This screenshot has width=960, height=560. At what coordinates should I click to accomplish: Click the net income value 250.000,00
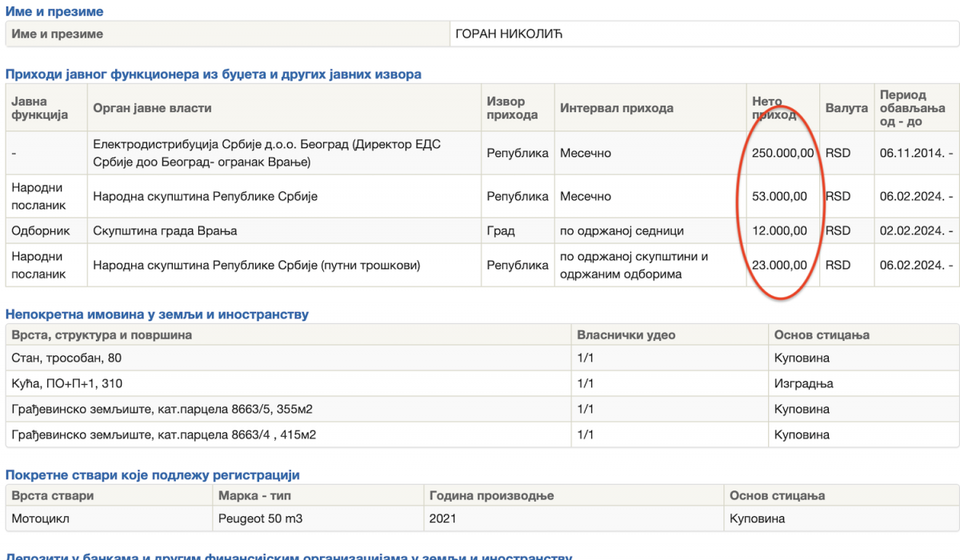click(782, 153)
